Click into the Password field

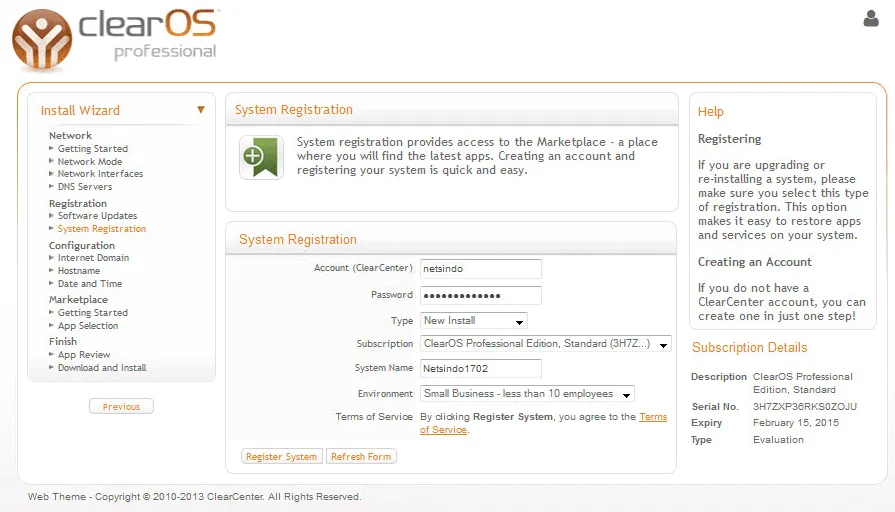[x=481, y=295]
